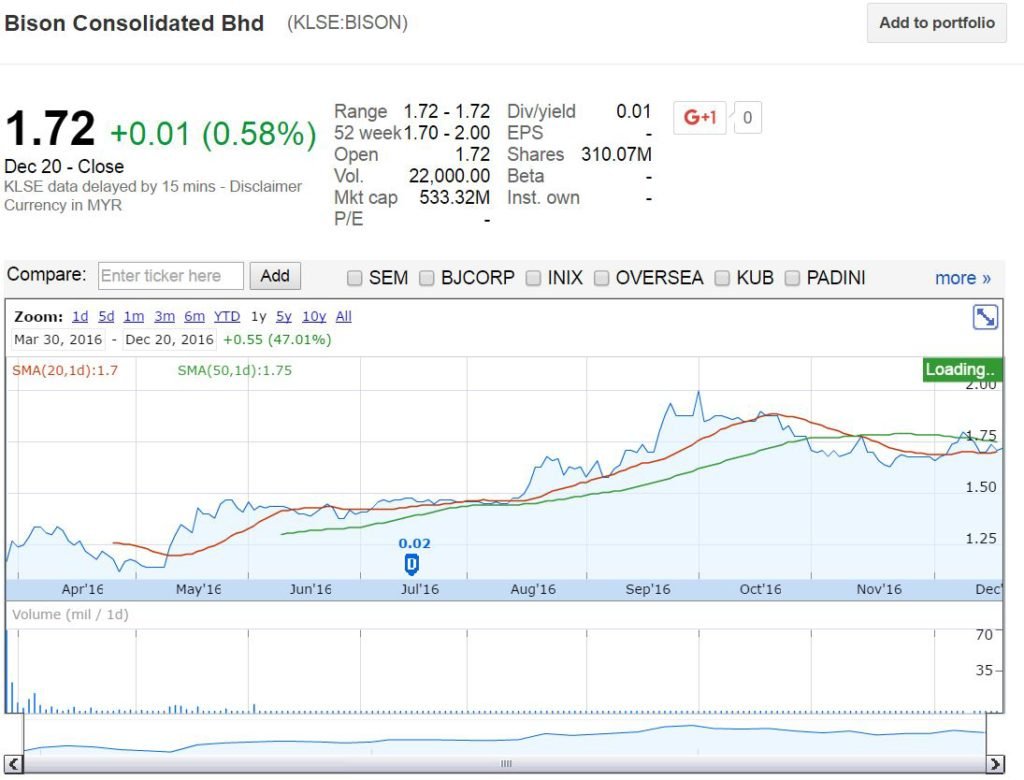Screen dimensions: 1024x780
Task: Click the Loading.. status badge
Action: click(x=962, y=369)
